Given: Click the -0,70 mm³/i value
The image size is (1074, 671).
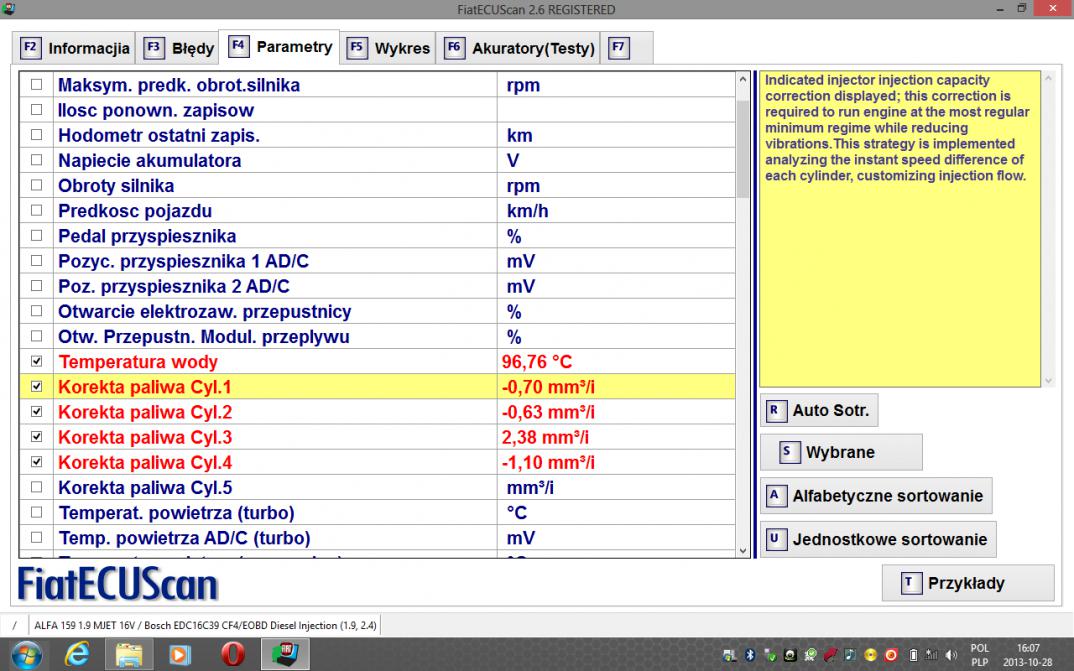Looking at the screenshot, I should click(548, 387).
